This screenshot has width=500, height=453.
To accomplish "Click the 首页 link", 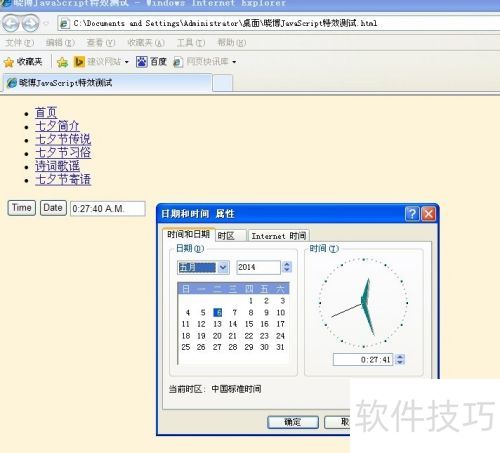I will 46,113.
